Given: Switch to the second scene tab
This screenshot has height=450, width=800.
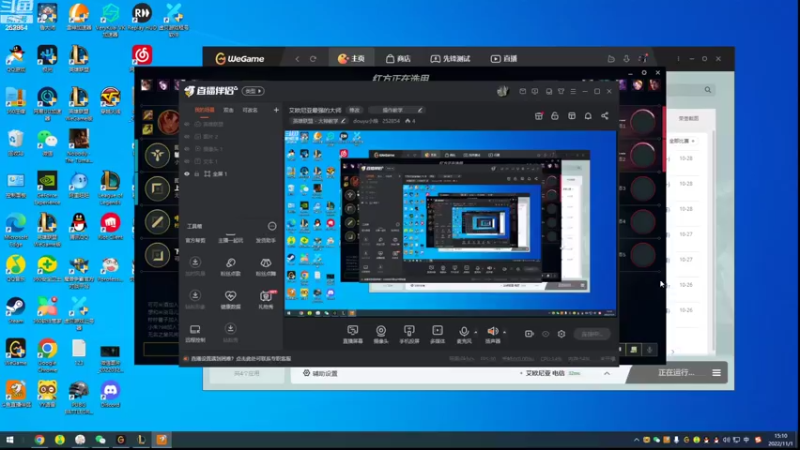Looking at the screenshot, I should click(229, 110).
